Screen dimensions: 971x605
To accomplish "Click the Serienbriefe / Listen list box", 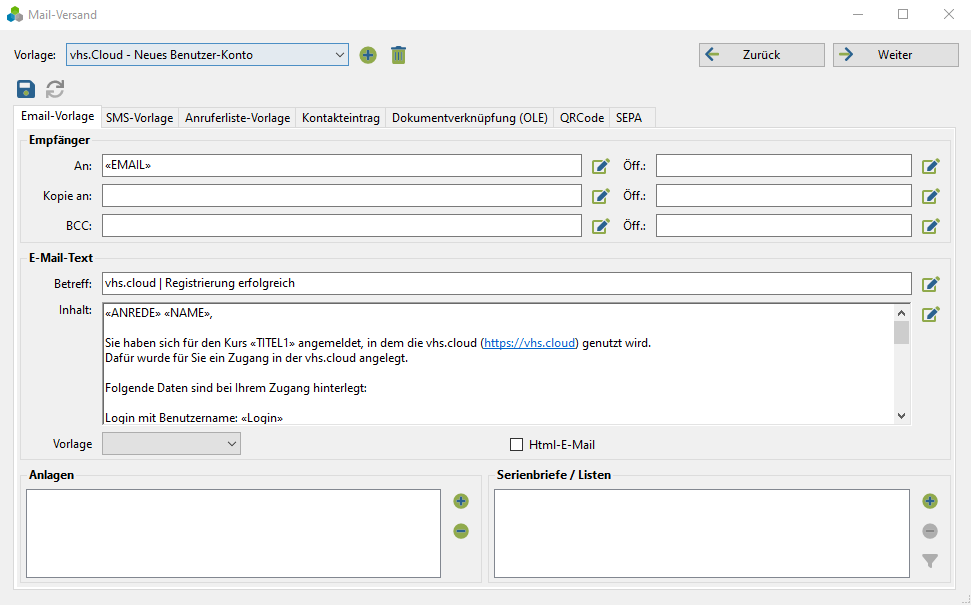I will (x=702, y=533).
